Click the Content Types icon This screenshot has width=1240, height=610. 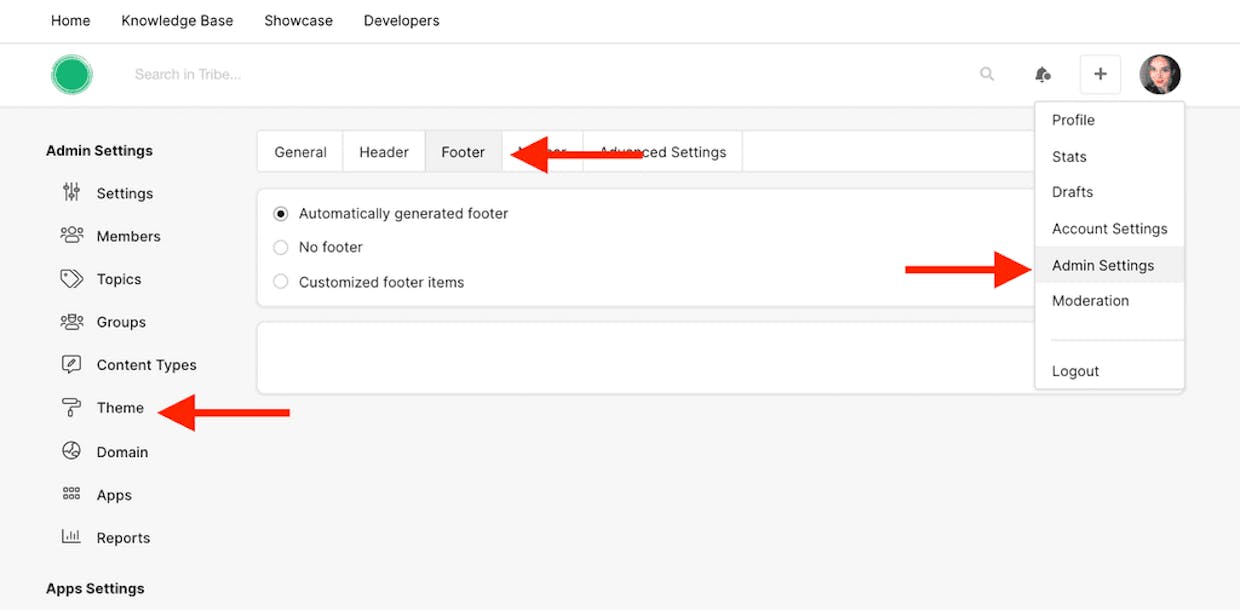71,364
